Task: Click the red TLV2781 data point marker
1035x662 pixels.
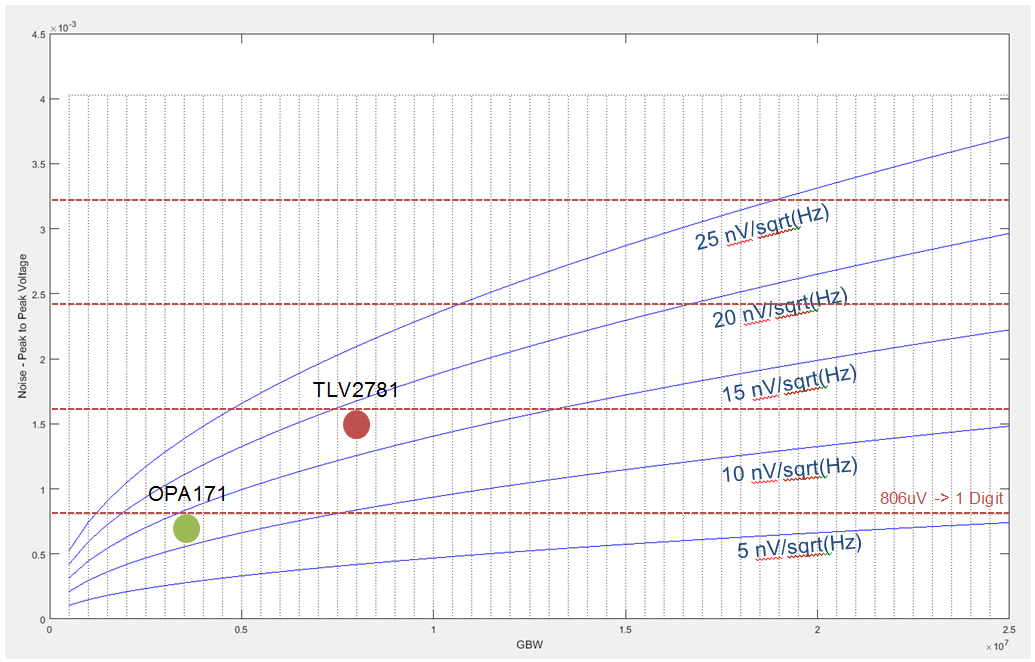Action: [356, 424]
